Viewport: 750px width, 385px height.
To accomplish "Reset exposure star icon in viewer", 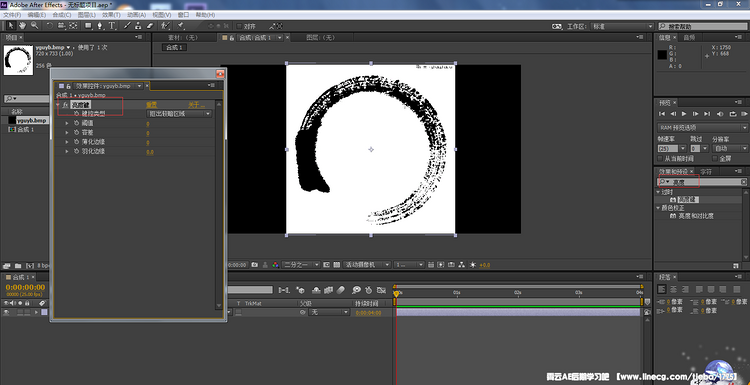I will pos(473,264).
